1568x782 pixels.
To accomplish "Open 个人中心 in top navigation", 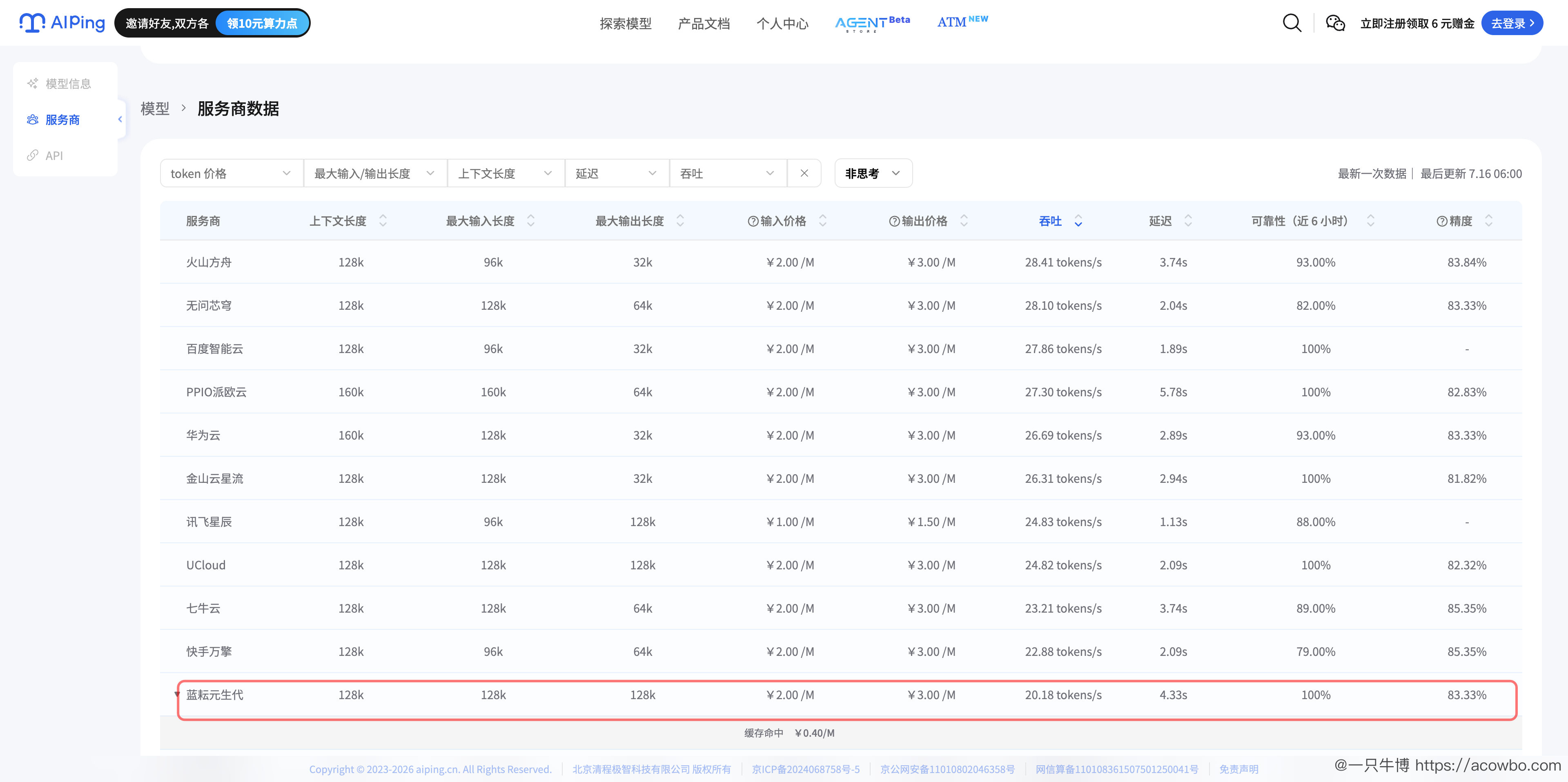I will (x=782, y=23).
